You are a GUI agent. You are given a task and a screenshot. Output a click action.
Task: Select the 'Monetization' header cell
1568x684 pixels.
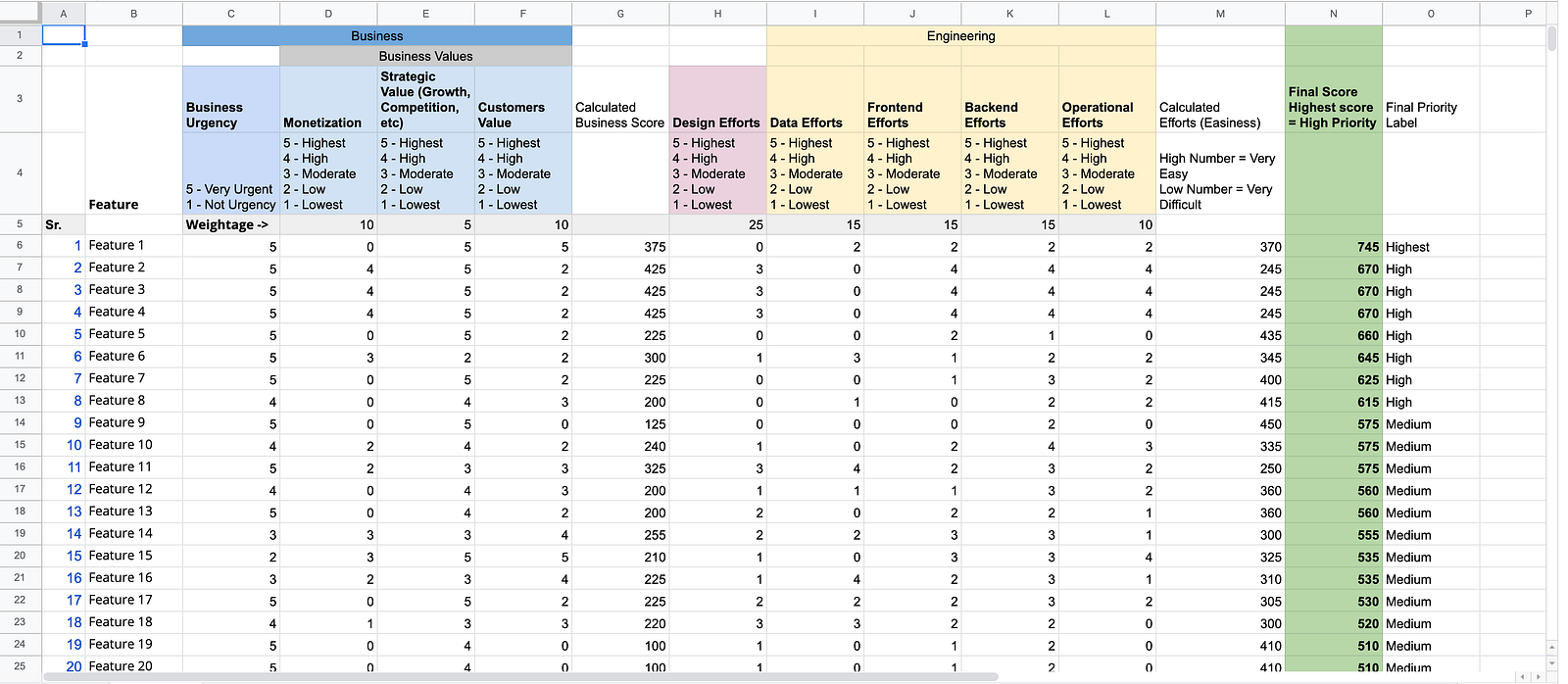pos(328,99)
